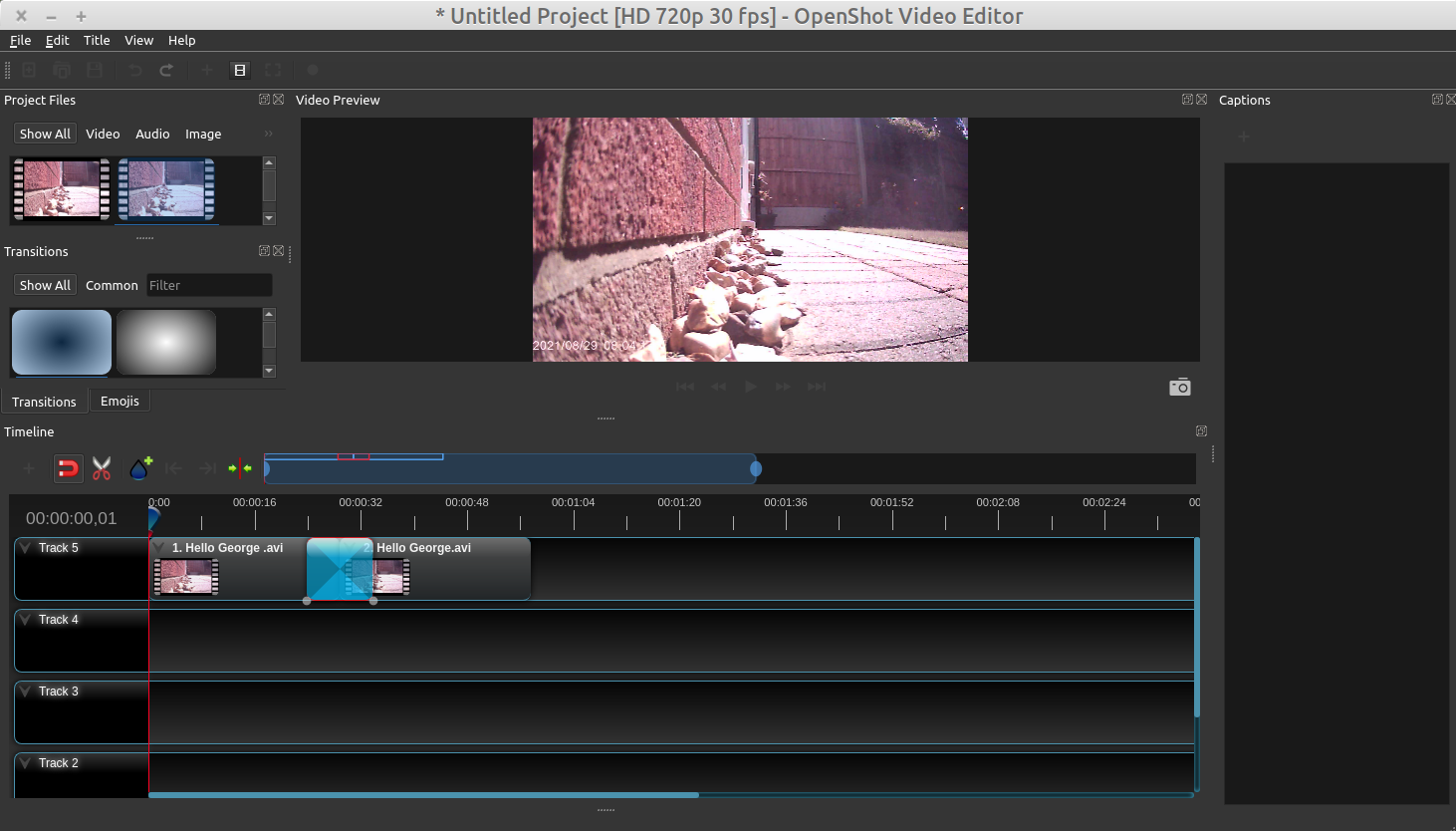Center the timeline on the playhead
Viewport: 1456px width, 831px height.
pyautogui.click(x=240, y=468)
